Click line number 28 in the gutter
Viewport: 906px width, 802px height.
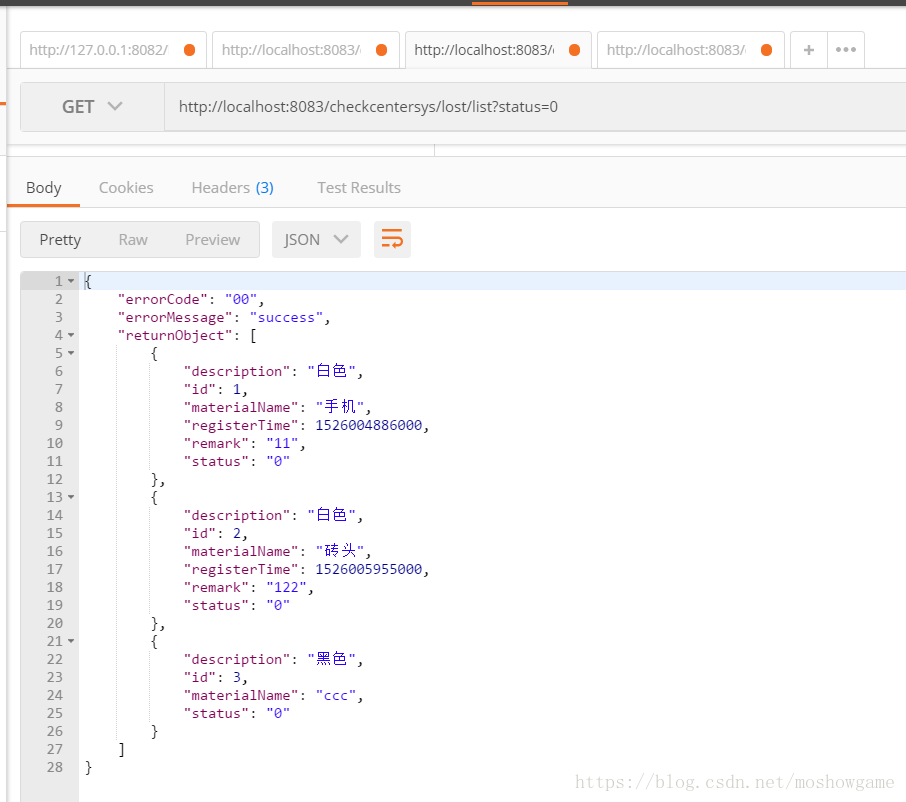pyautogui.click(x=55, y=767)
